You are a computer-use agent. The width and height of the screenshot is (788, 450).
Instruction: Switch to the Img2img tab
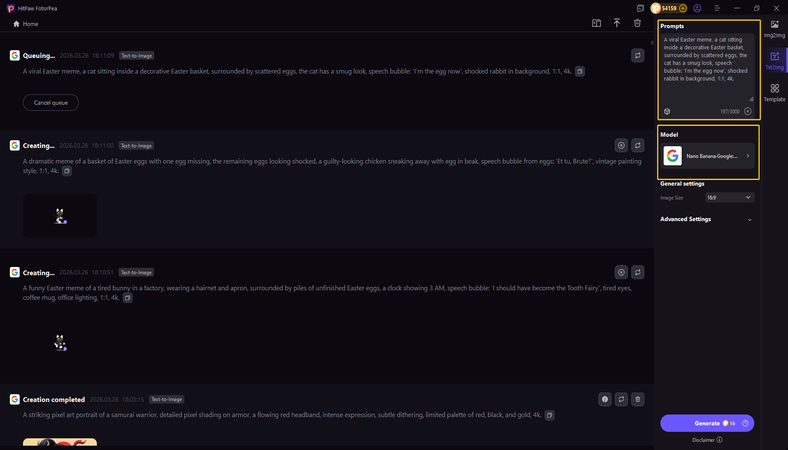[x=774, y=27]
